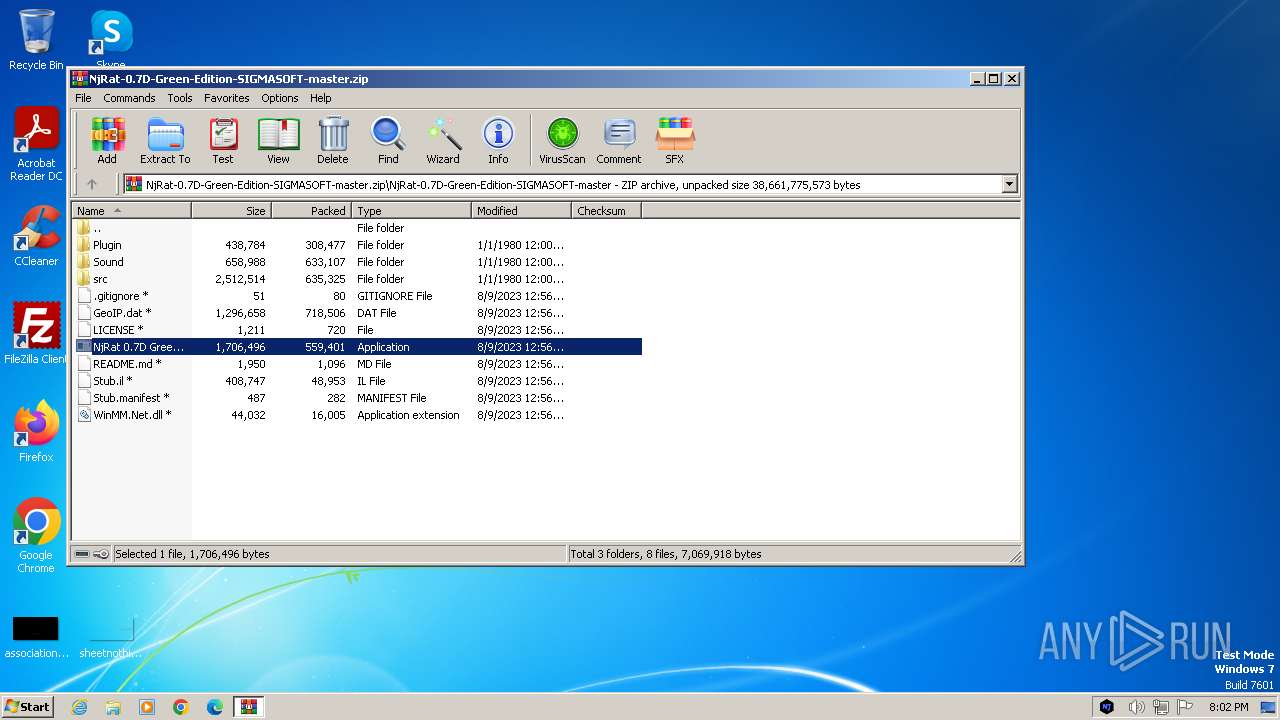The width and height of the screenshot is (1280, 720).
Task: Sort by the Type column header
Action: pos(412,211)
